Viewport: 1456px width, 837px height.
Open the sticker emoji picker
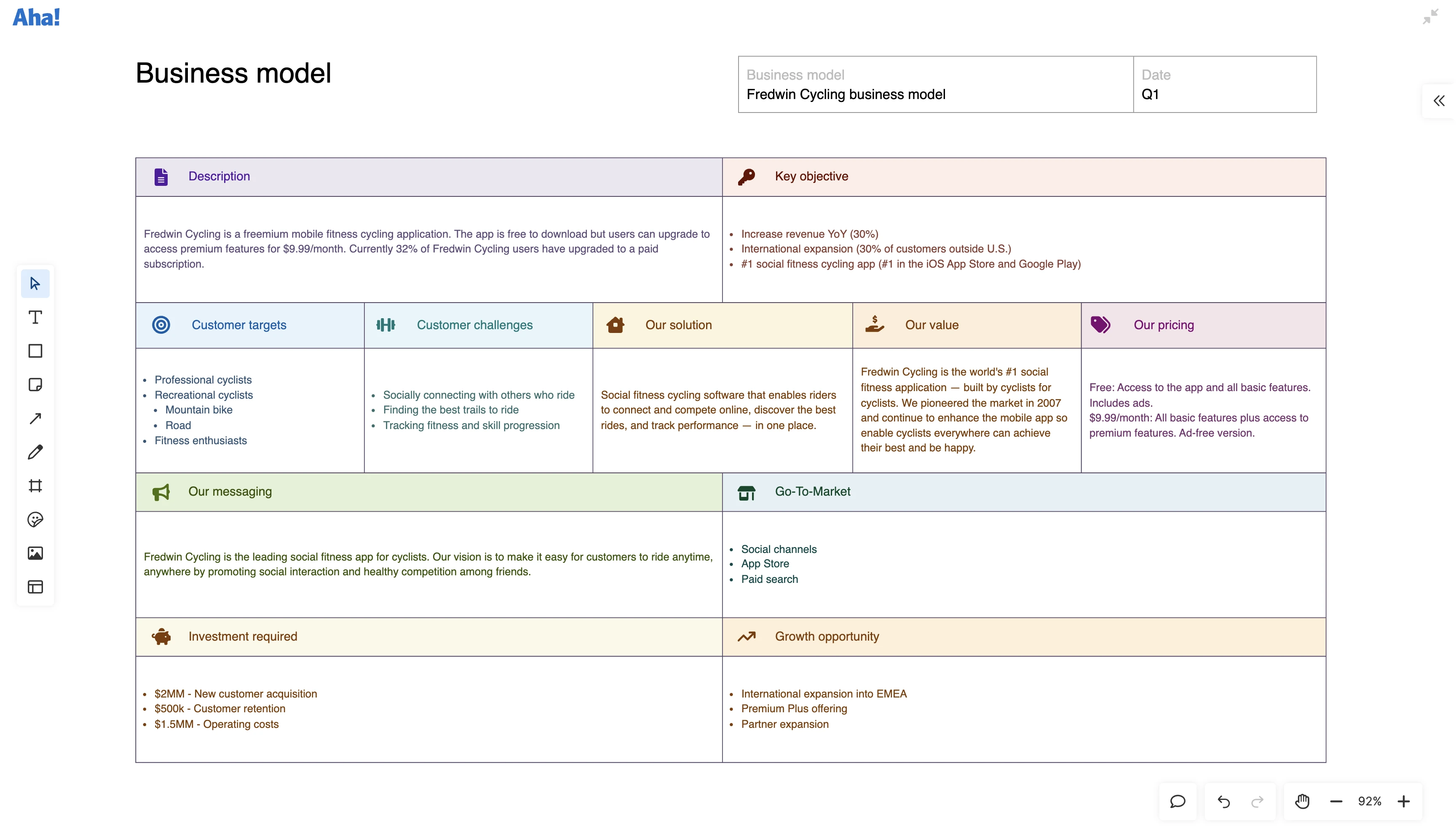click(35, 520)
